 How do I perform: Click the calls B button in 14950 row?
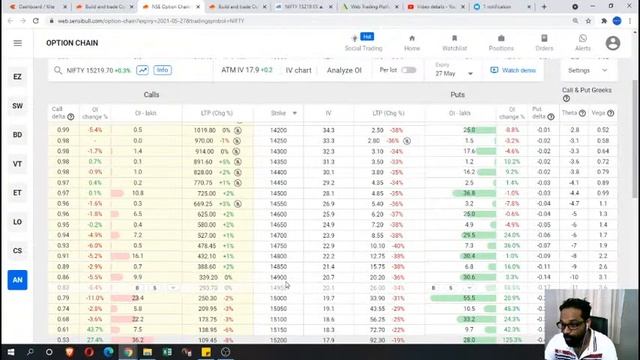point(137,288)
